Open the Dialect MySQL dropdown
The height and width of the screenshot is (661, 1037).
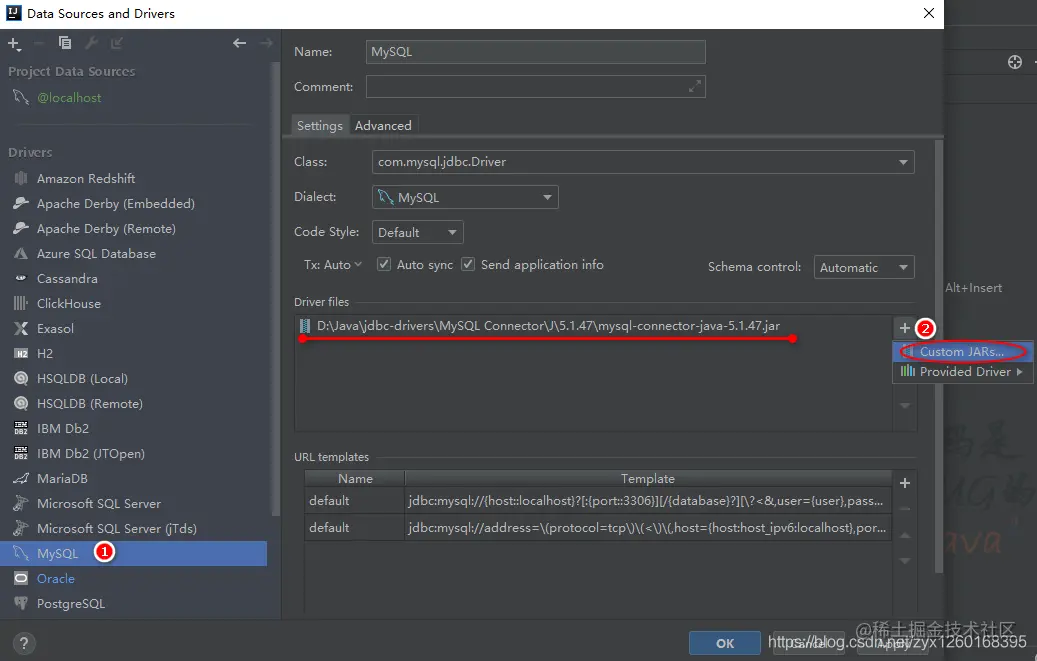tap(465, 197)
